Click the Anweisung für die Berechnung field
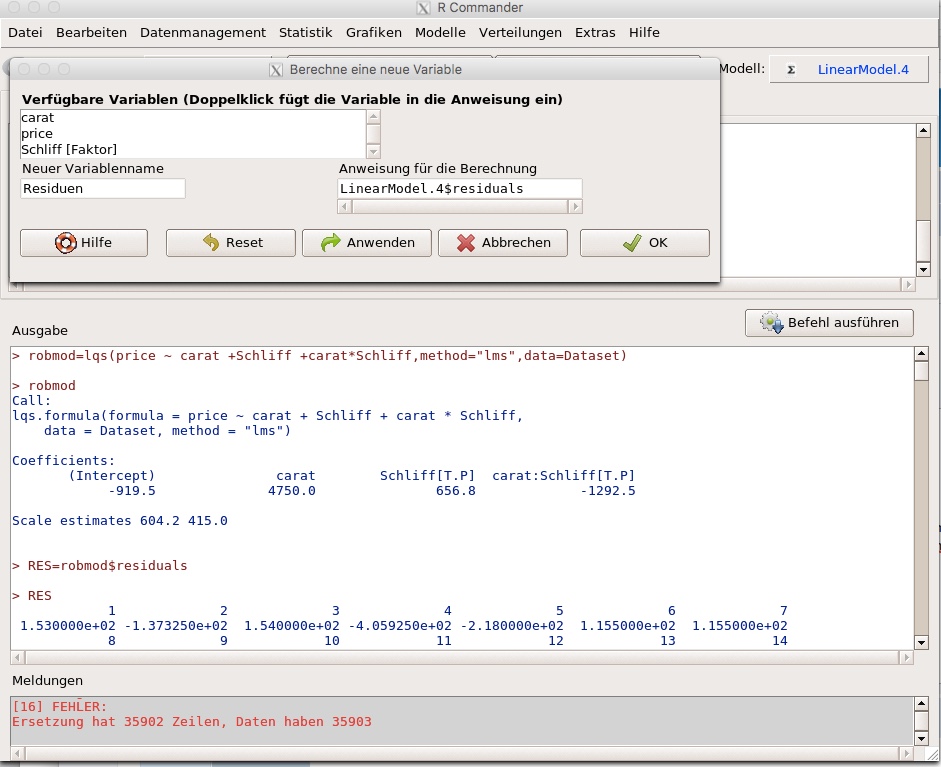 click(x=460, y=188)
